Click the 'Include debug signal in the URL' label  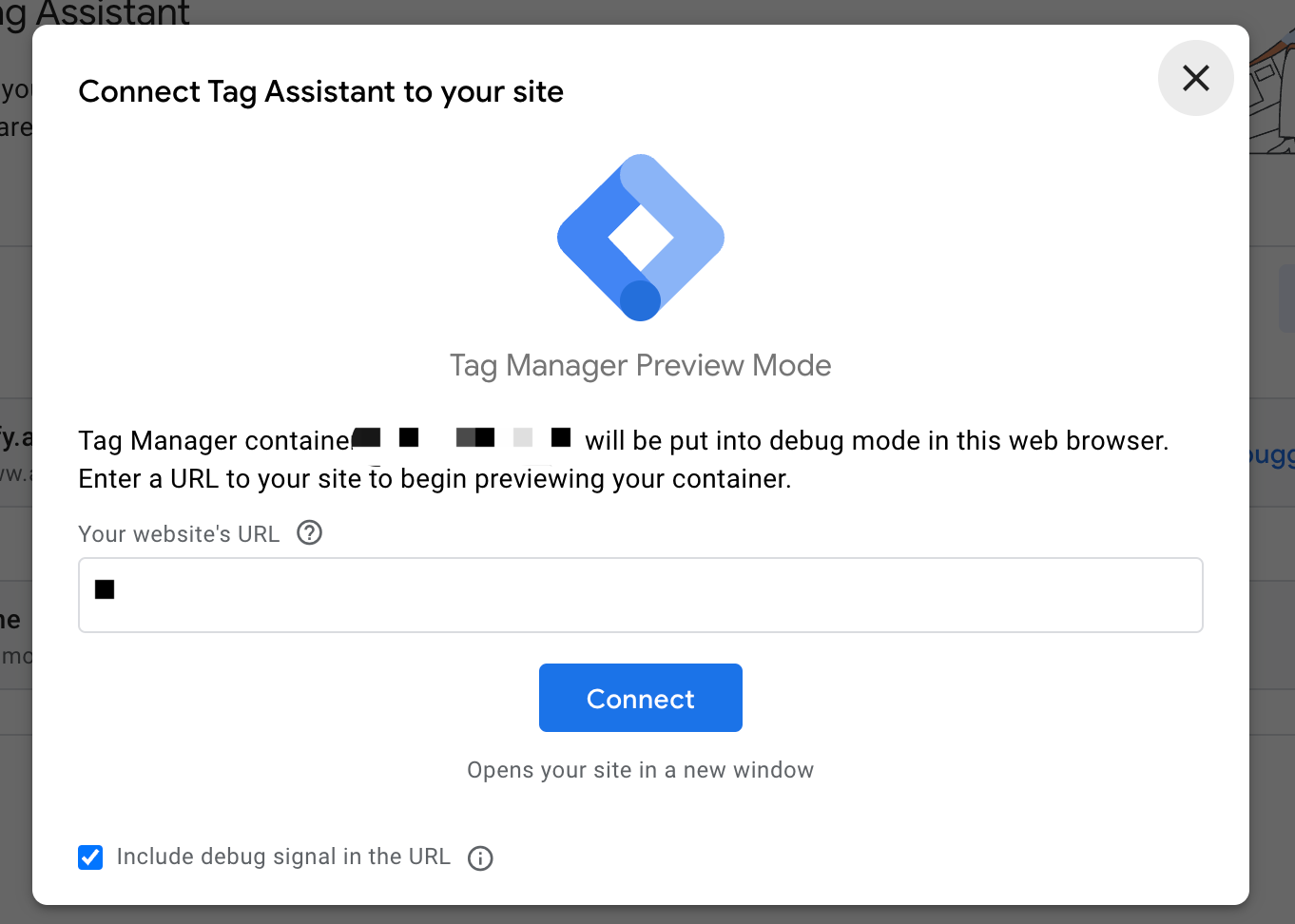pyautogui.click(x=282, y=857)
